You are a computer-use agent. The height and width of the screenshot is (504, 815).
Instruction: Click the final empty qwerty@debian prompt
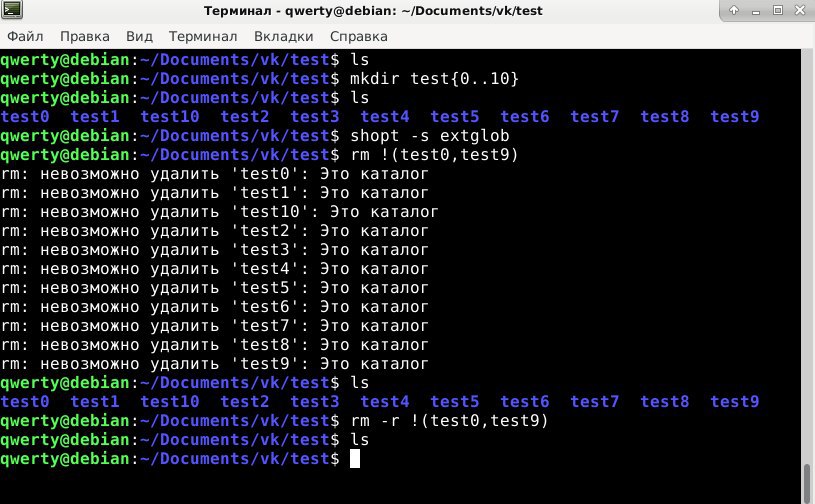tap(169, 459)
